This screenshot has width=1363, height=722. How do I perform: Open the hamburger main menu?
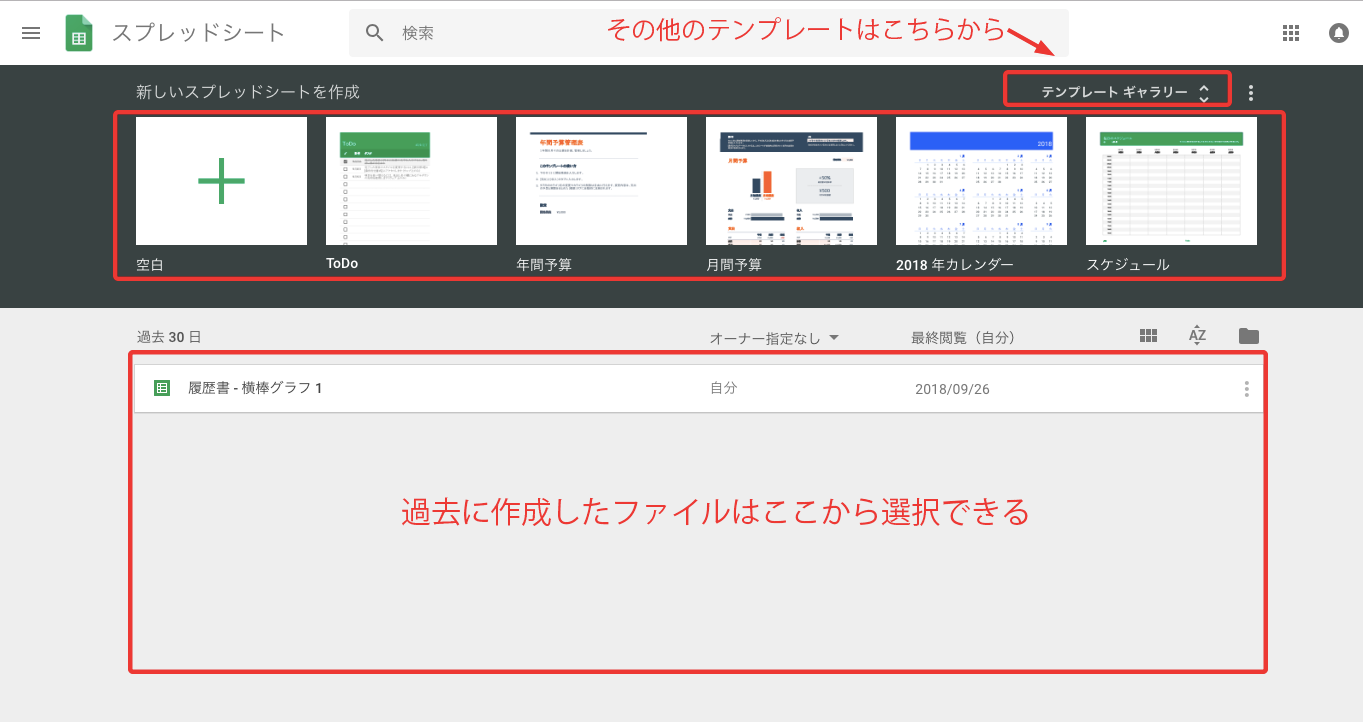31,33
